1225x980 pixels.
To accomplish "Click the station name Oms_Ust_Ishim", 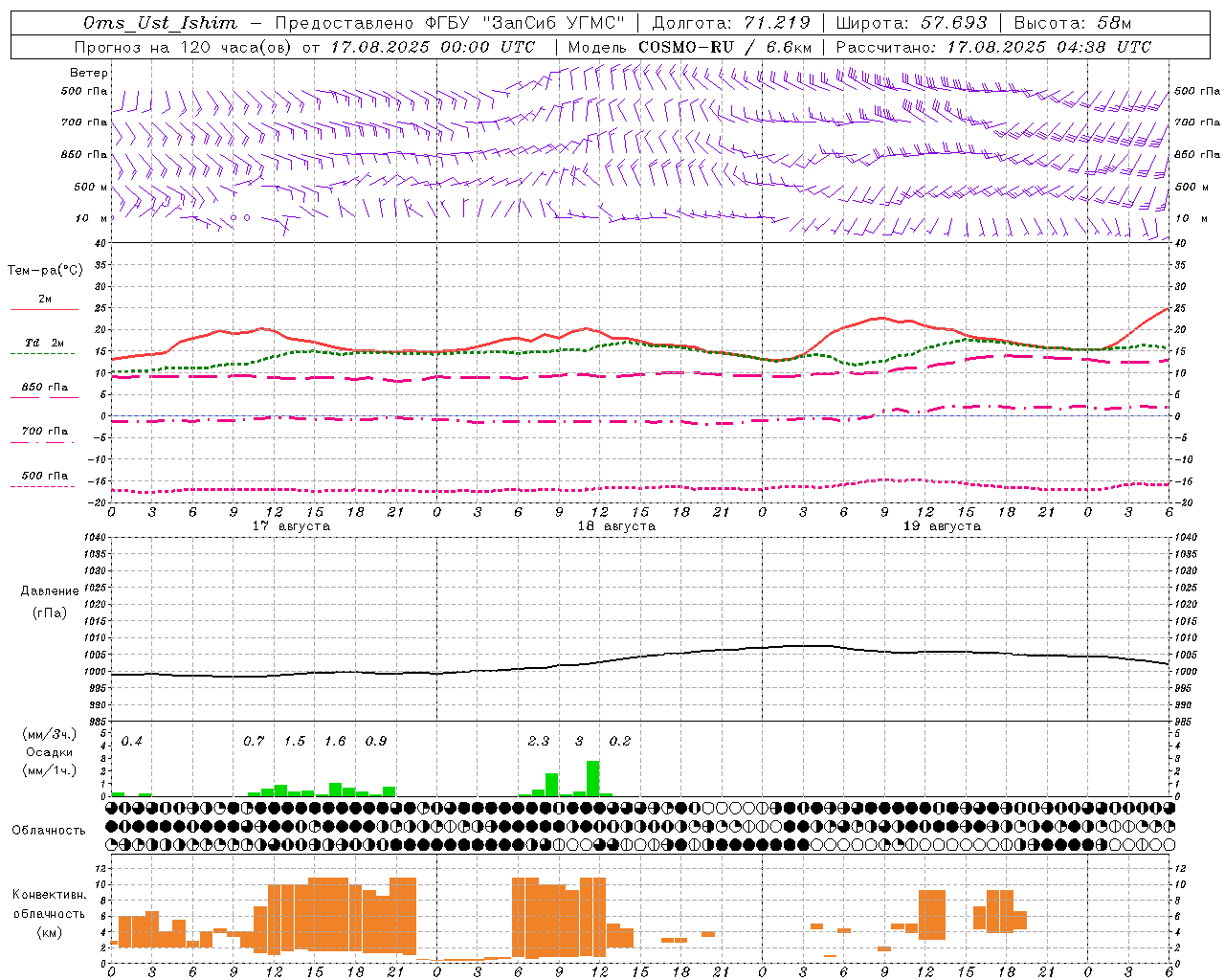I will [160, 22].
